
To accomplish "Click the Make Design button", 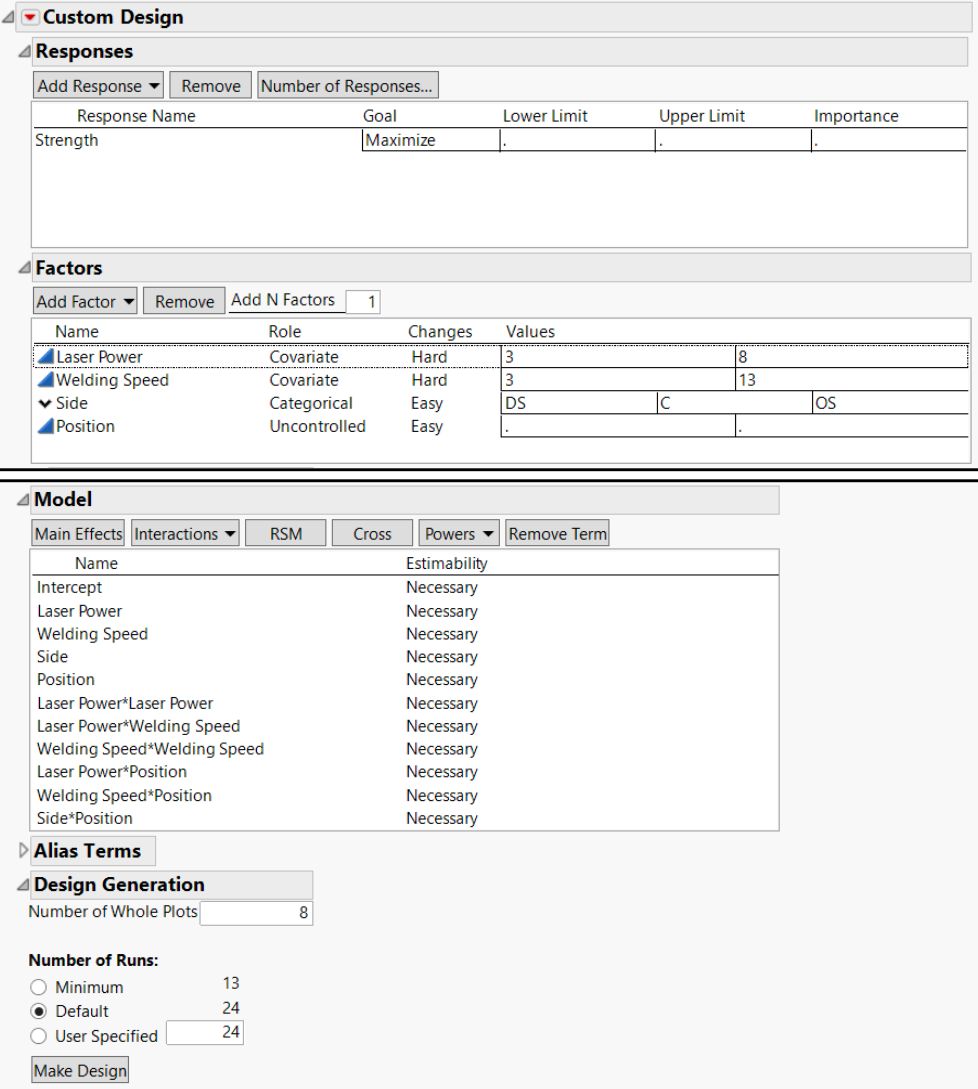I will pyautogui.click(x=79, y=1070).
